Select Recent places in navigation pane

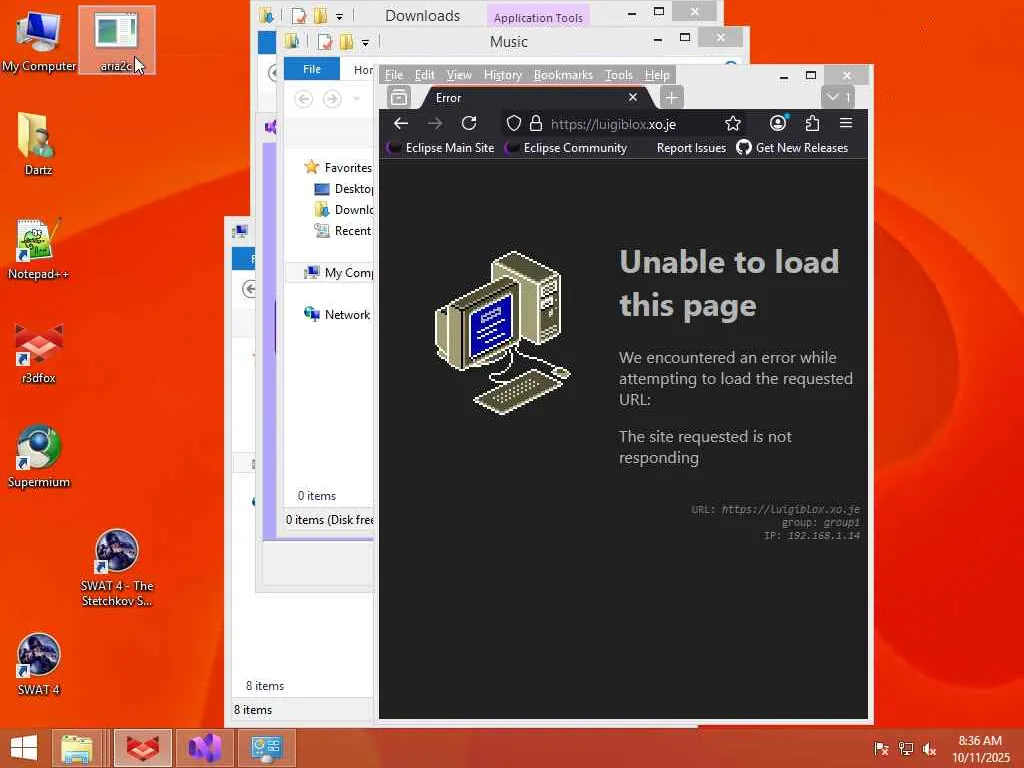[344, 231]
